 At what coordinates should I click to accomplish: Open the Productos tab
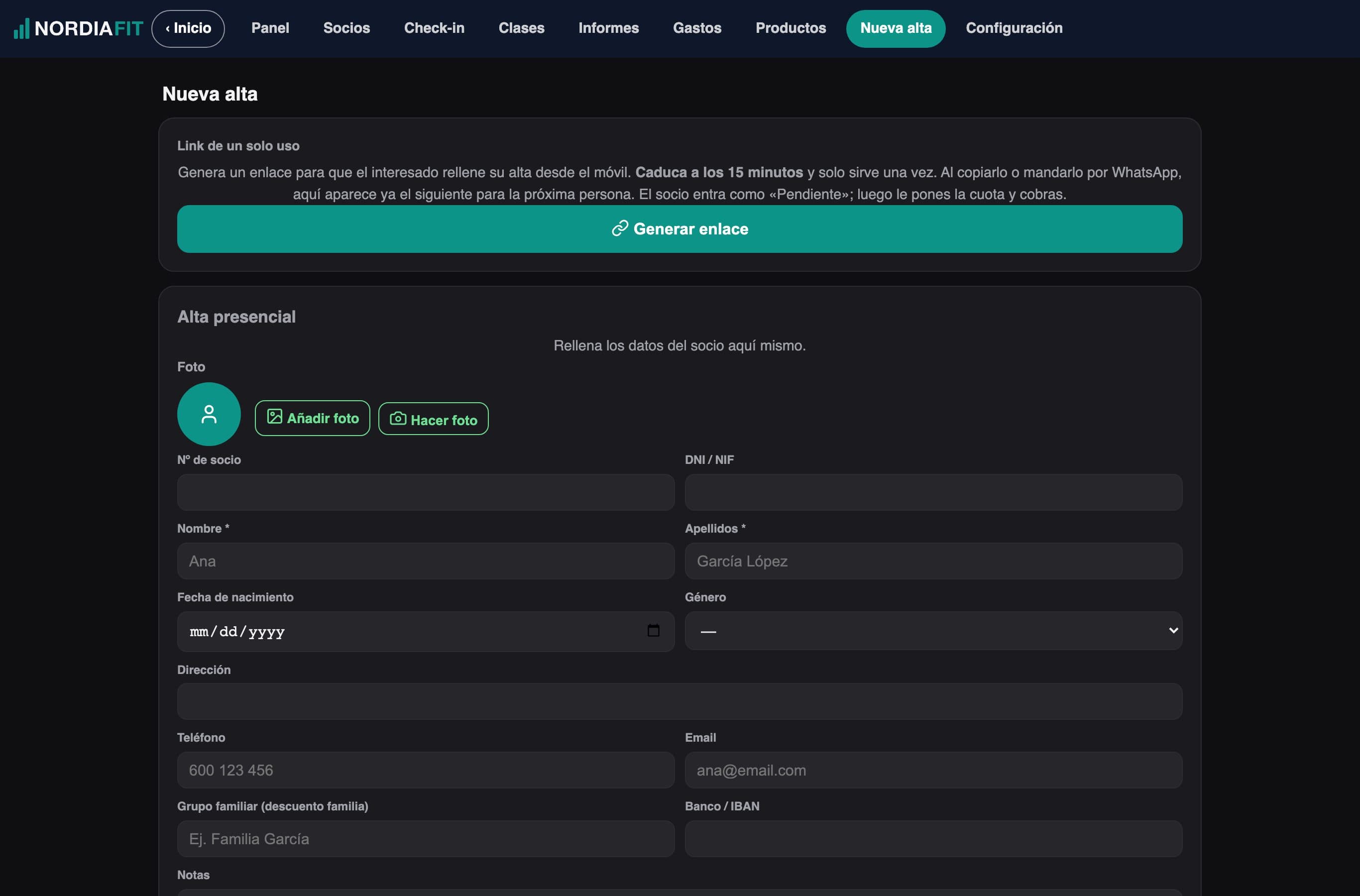791,28
